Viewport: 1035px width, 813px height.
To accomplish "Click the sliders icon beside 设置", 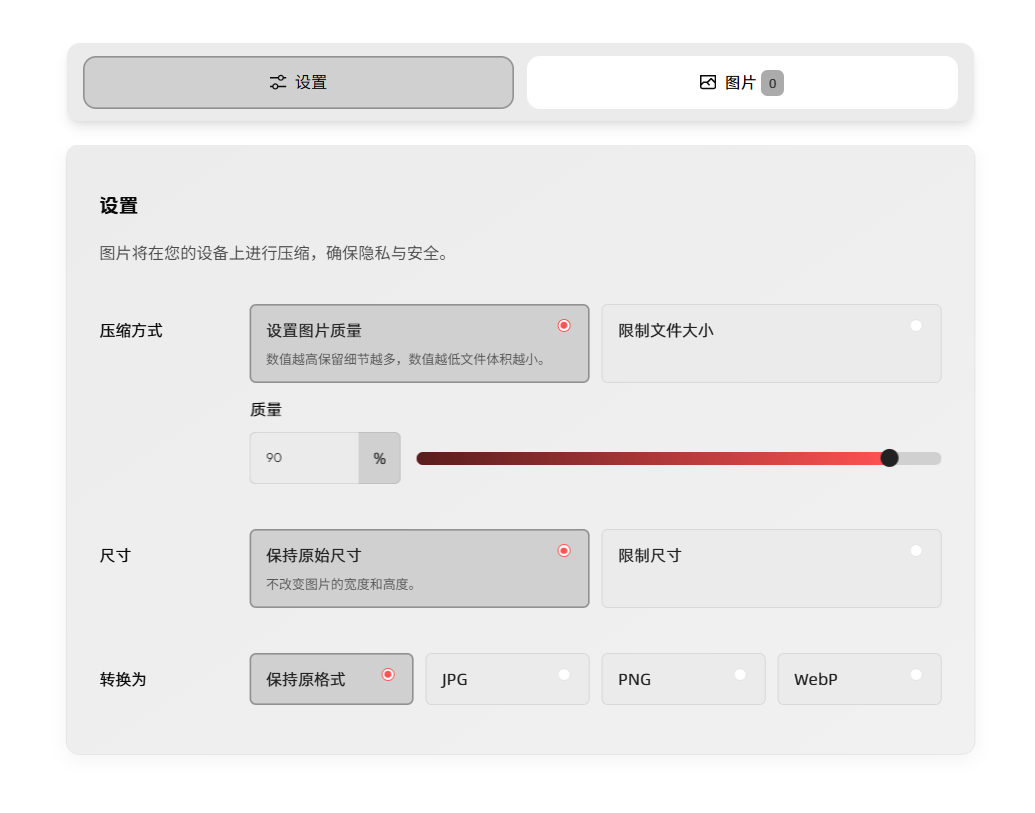I will pyautogui.click(x=278, y=82).
